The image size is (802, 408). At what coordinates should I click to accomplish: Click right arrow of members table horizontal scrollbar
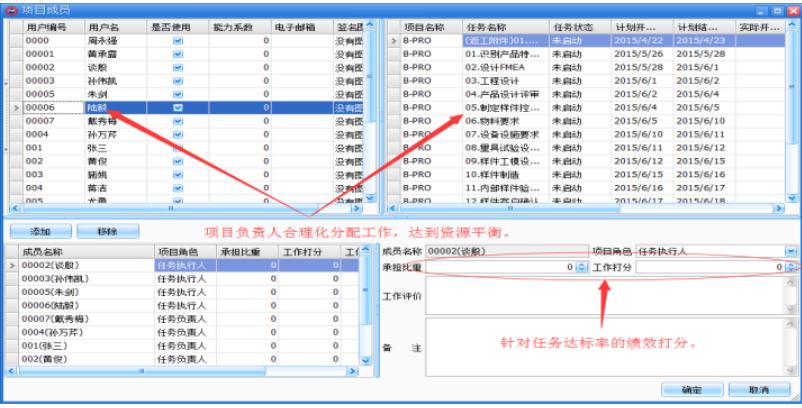(x=353, y=371)
